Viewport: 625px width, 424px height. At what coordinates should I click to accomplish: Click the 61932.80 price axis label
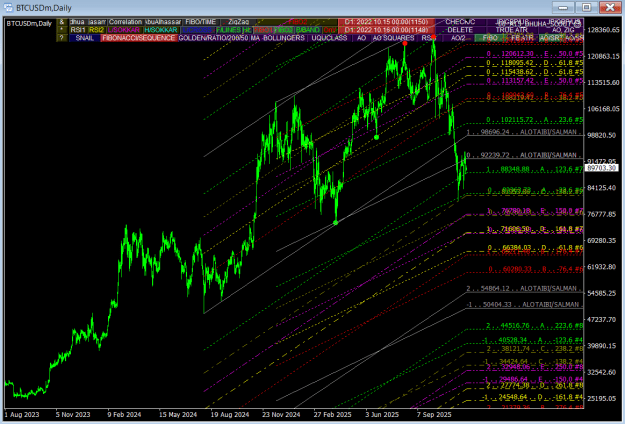(603, 267)
